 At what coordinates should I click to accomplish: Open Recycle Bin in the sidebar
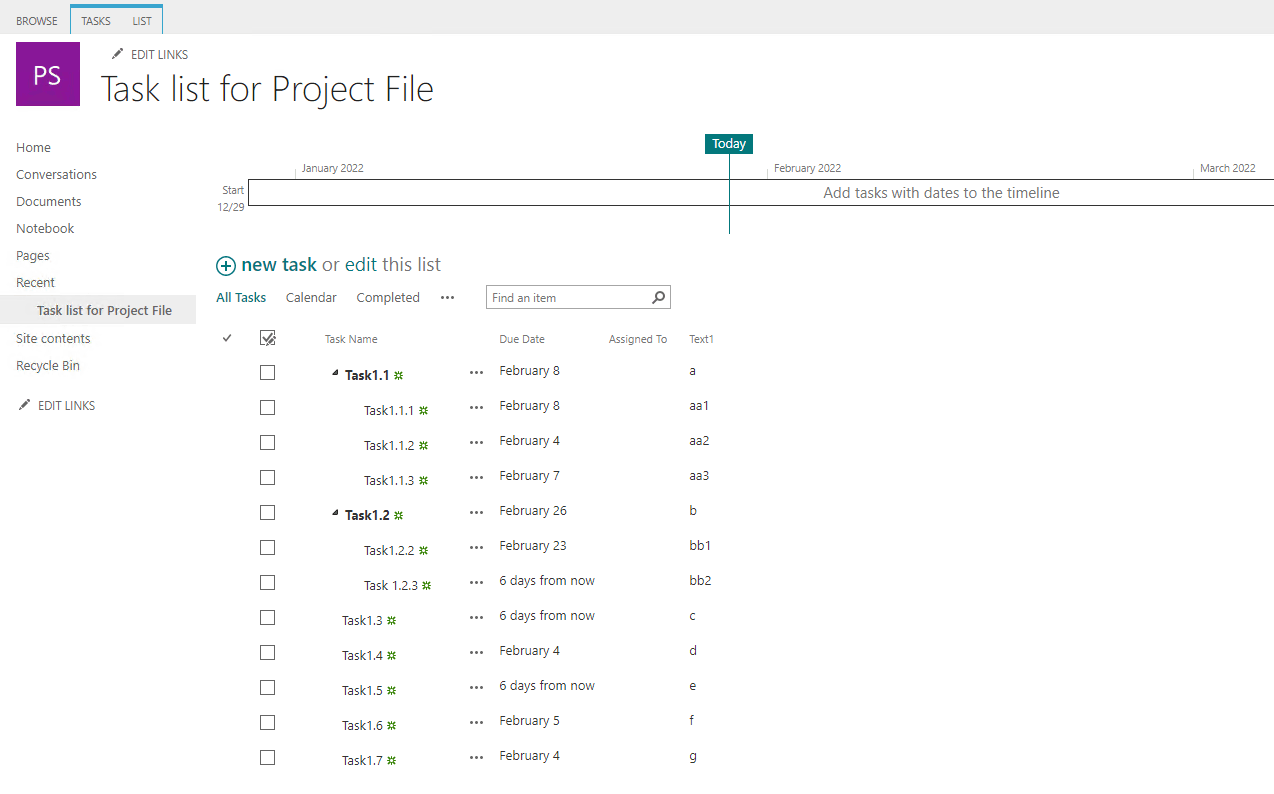pyautogui.click(x=48, y=365)
